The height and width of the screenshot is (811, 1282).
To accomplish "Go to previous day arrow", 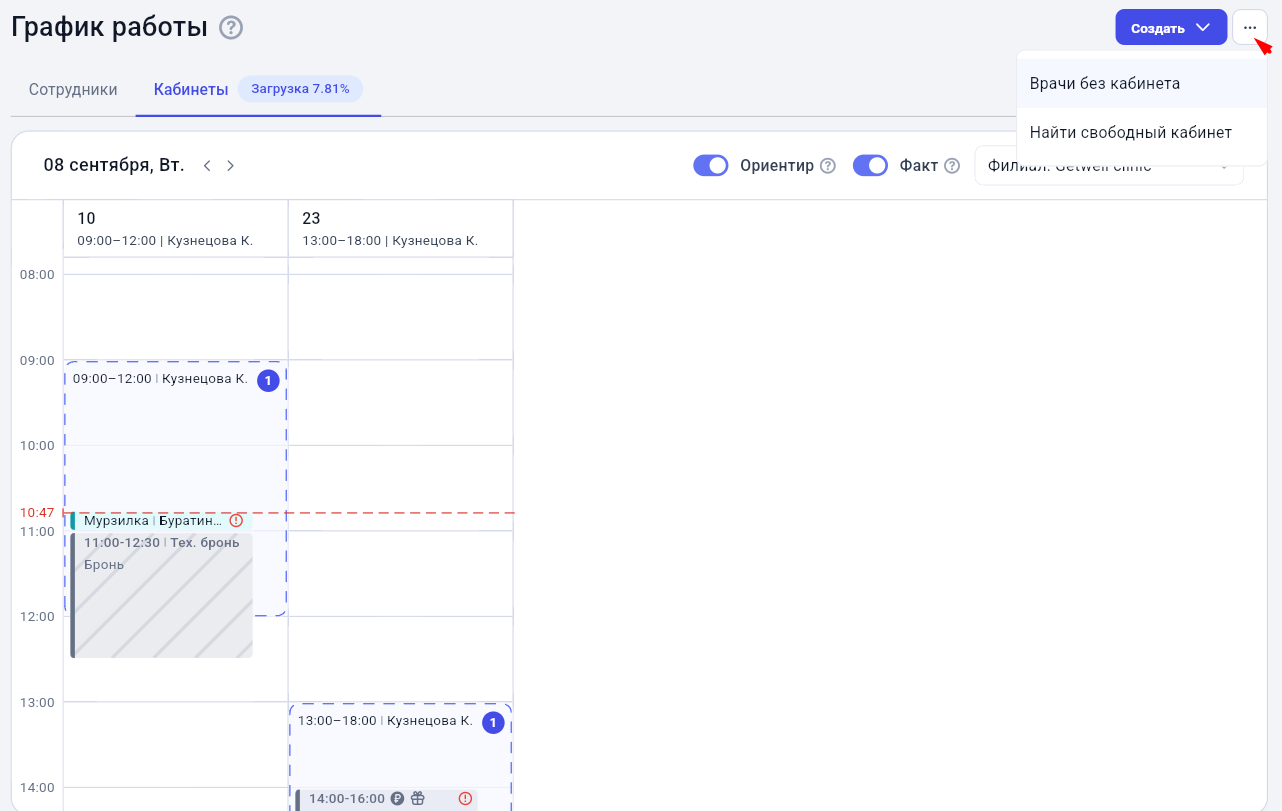I will tap(207, 165).
